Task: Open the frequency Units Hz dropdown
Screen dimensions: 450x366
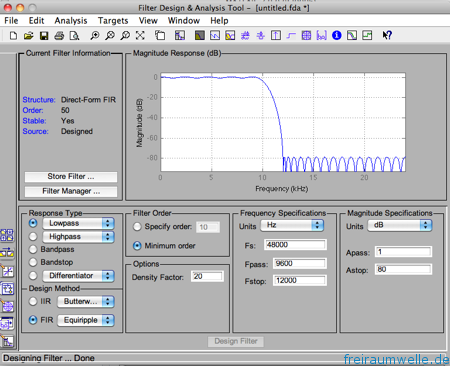Action: (x=292, y=225)
